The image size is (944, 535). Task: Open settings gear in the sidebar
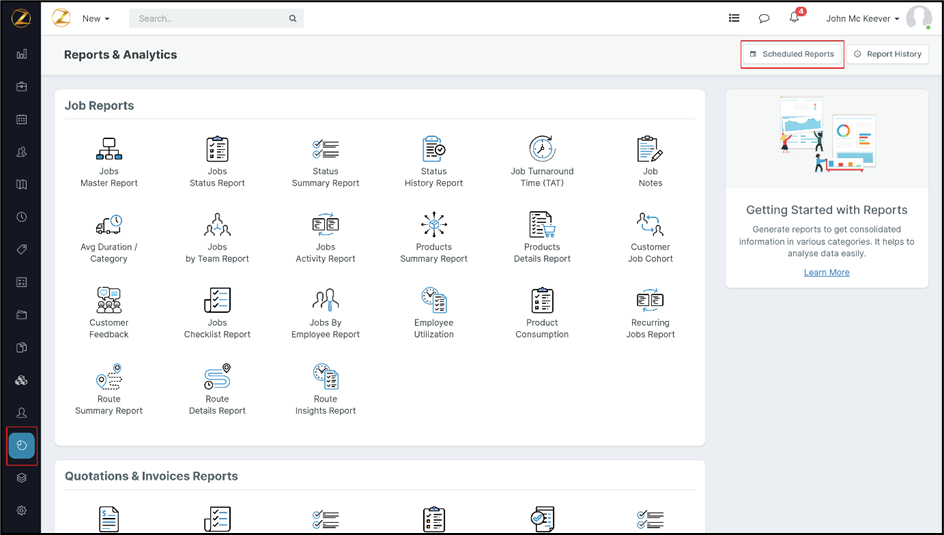point(22,510)
